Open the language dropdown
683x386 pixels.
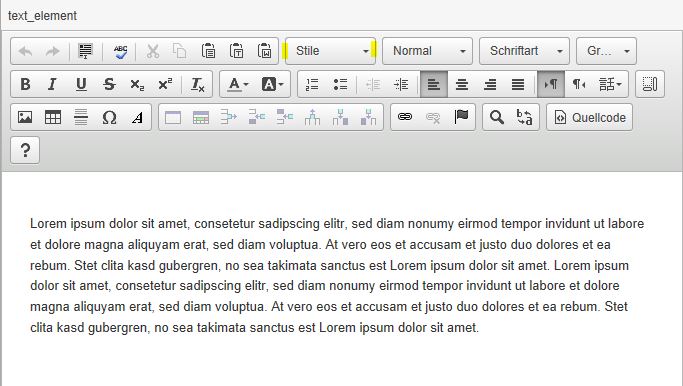(x=610, y=84)
